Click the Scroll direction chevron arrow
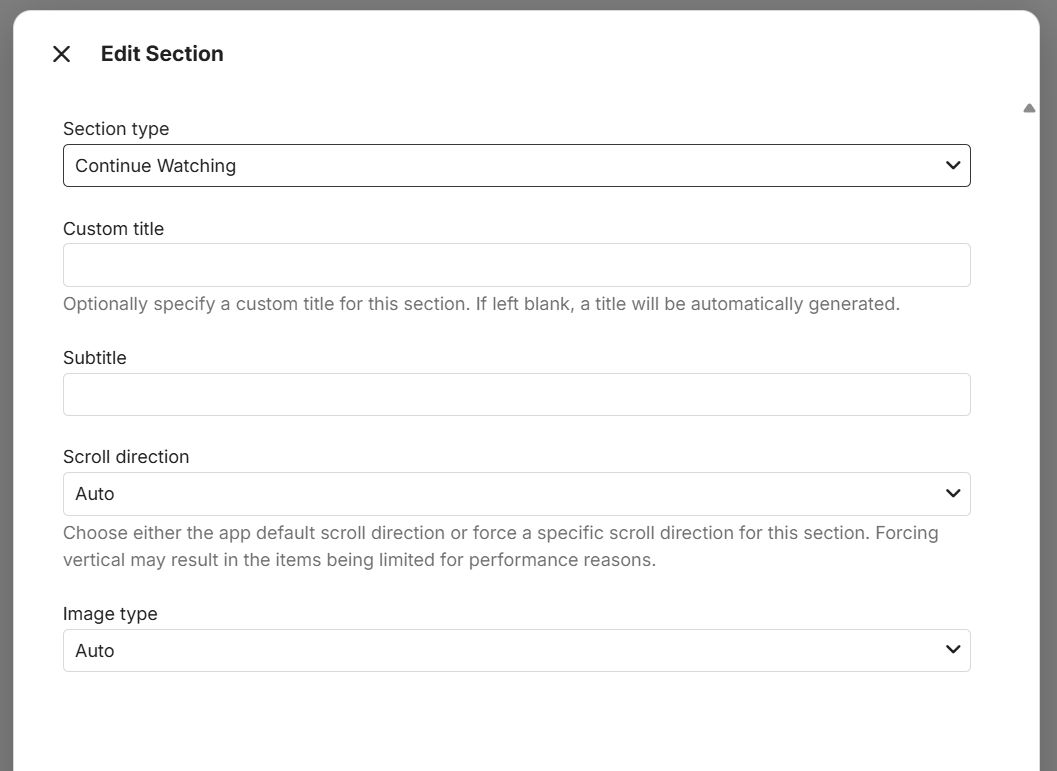Screen dimensions: 1057x771 click(x=952, y=494)
